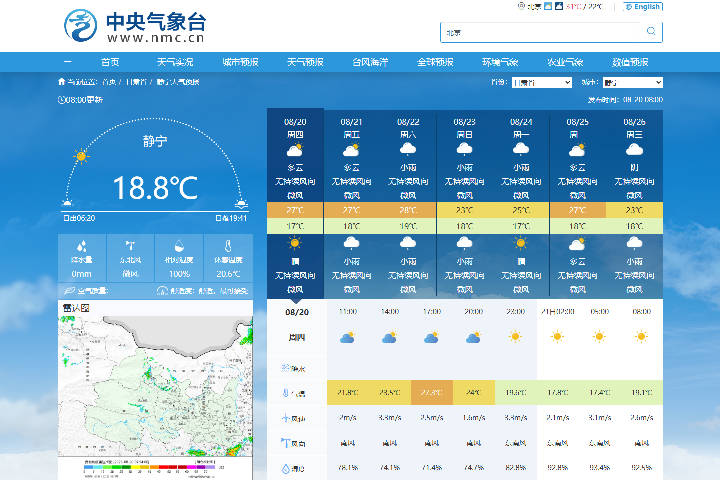
Task: Select the 08/24 forecast day column
Action: (x=521, y=204)
